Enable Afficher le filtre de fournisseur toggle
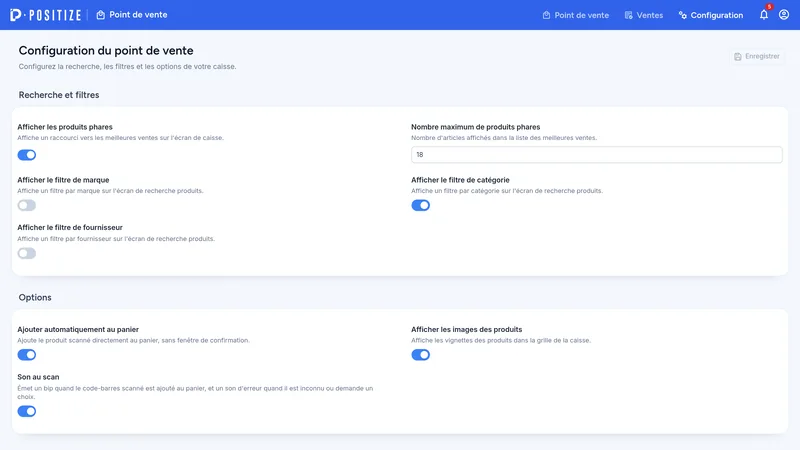 tap(27, 253)
